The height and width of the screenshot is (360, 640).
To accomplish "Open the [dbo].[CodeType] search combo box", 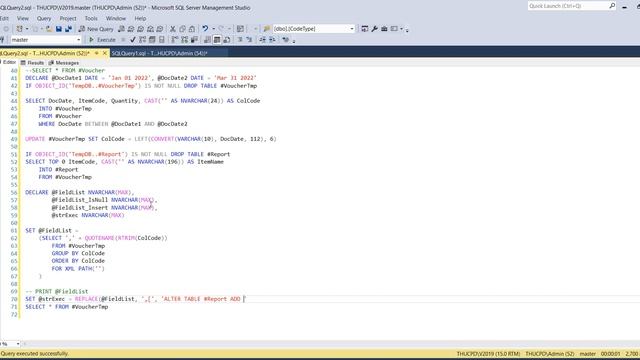I will click(x=314, y=29).
